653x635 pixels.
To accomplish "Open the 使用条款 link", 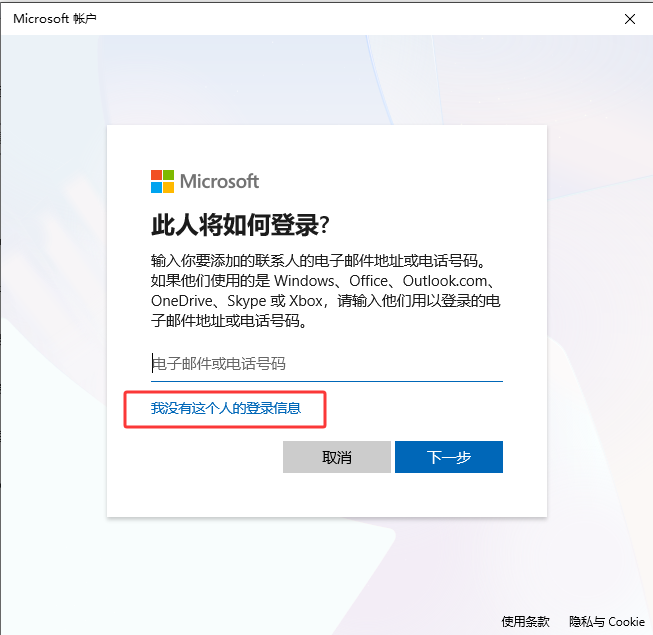I will 526,621.
